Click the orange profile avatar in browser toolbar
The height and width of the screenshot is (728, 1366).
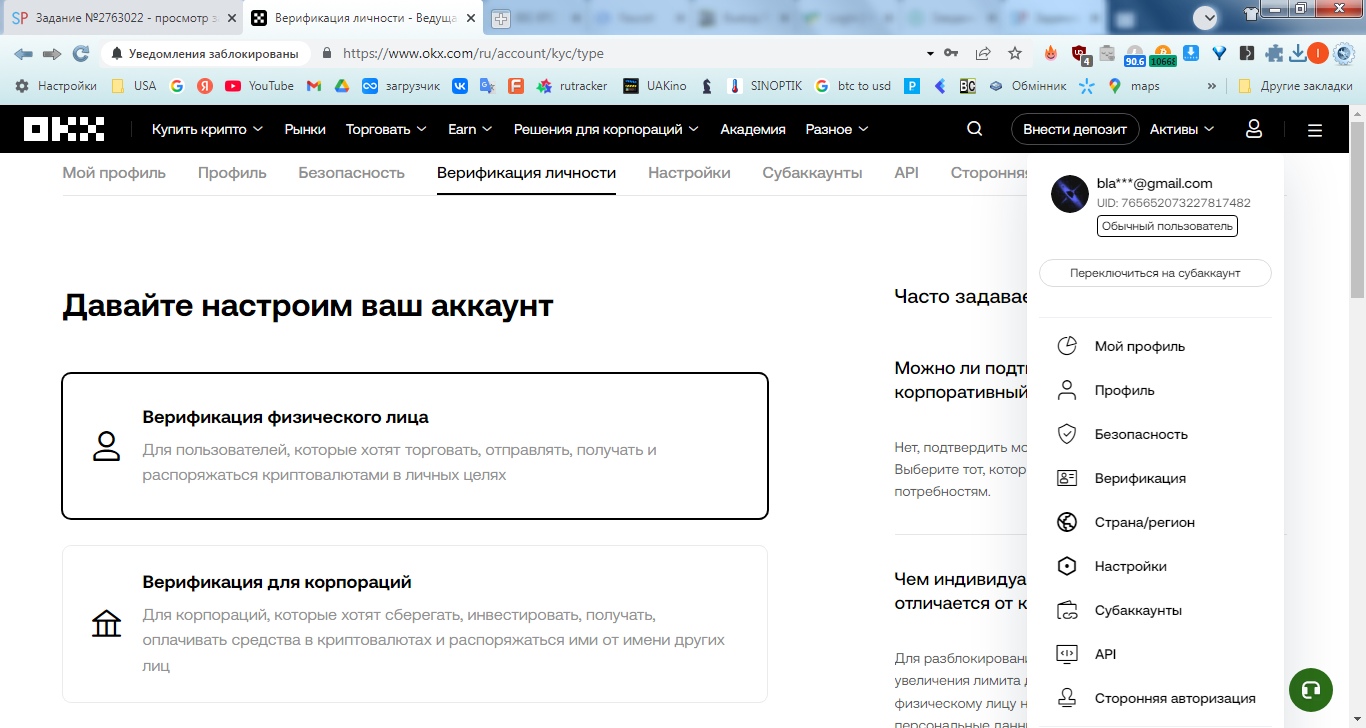tap(1317, 53)
